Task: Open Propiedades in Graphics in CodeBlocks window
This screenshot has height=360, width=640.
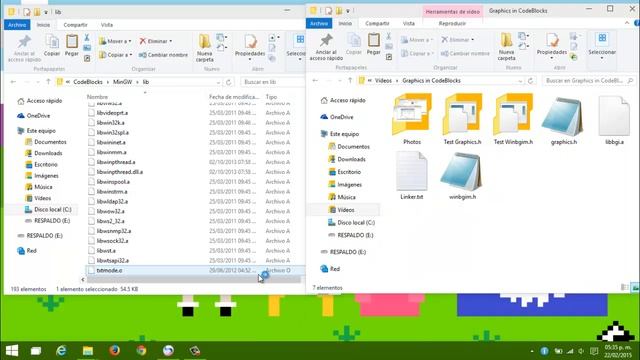Action: click(x=552, y=46)
